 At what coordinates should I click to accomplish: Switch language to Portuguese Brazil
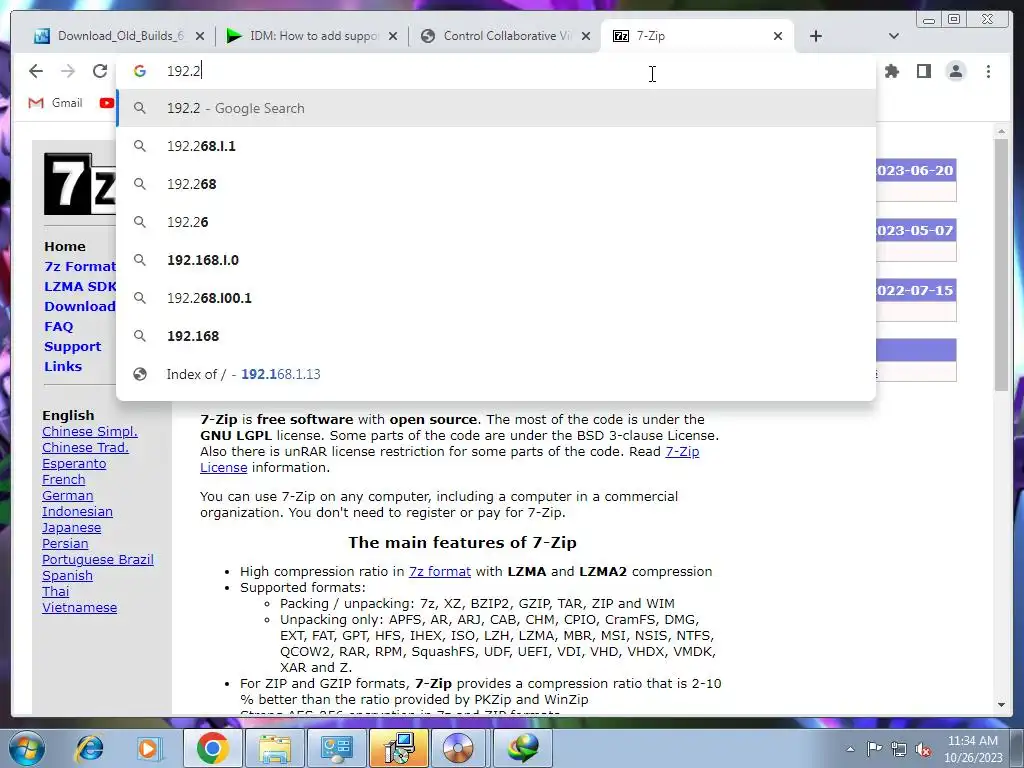point(97,560)
